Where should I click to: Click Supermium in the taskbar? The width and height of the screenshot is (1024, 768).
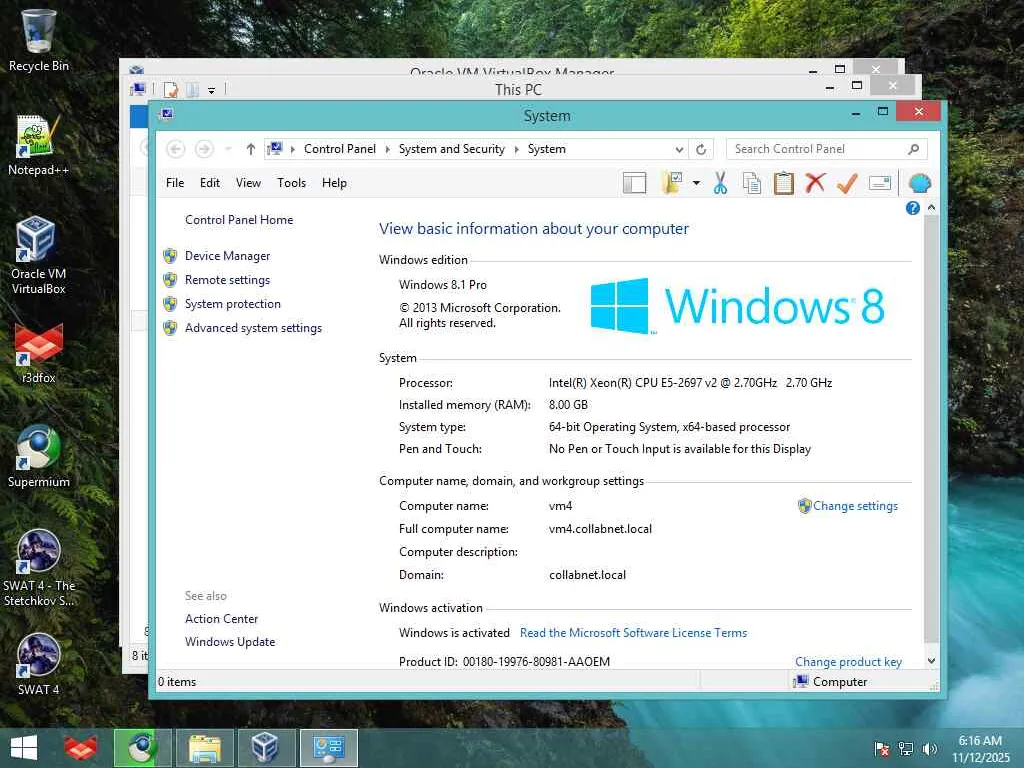(x=142, y=748)
